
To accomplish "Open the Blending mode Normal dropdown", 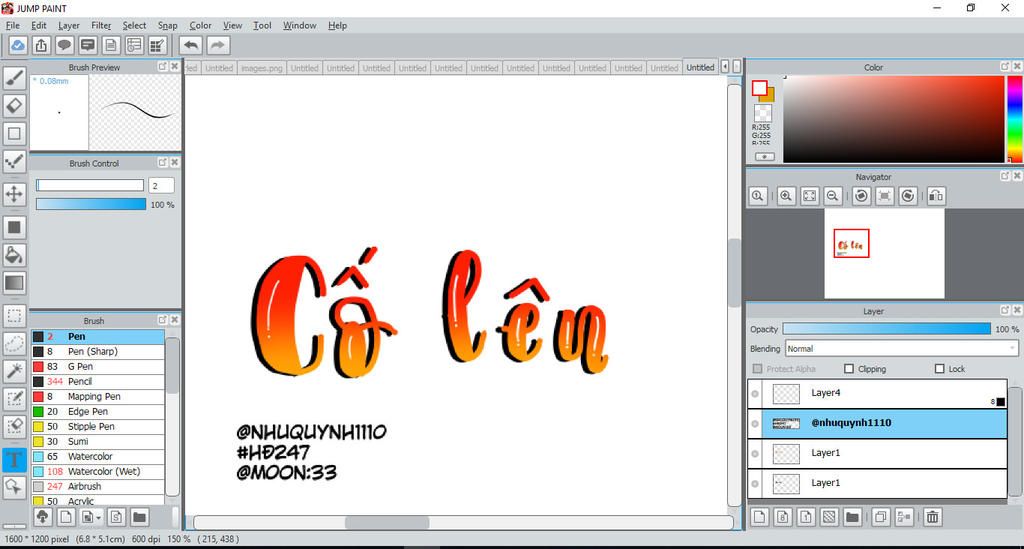I will 901,349.
